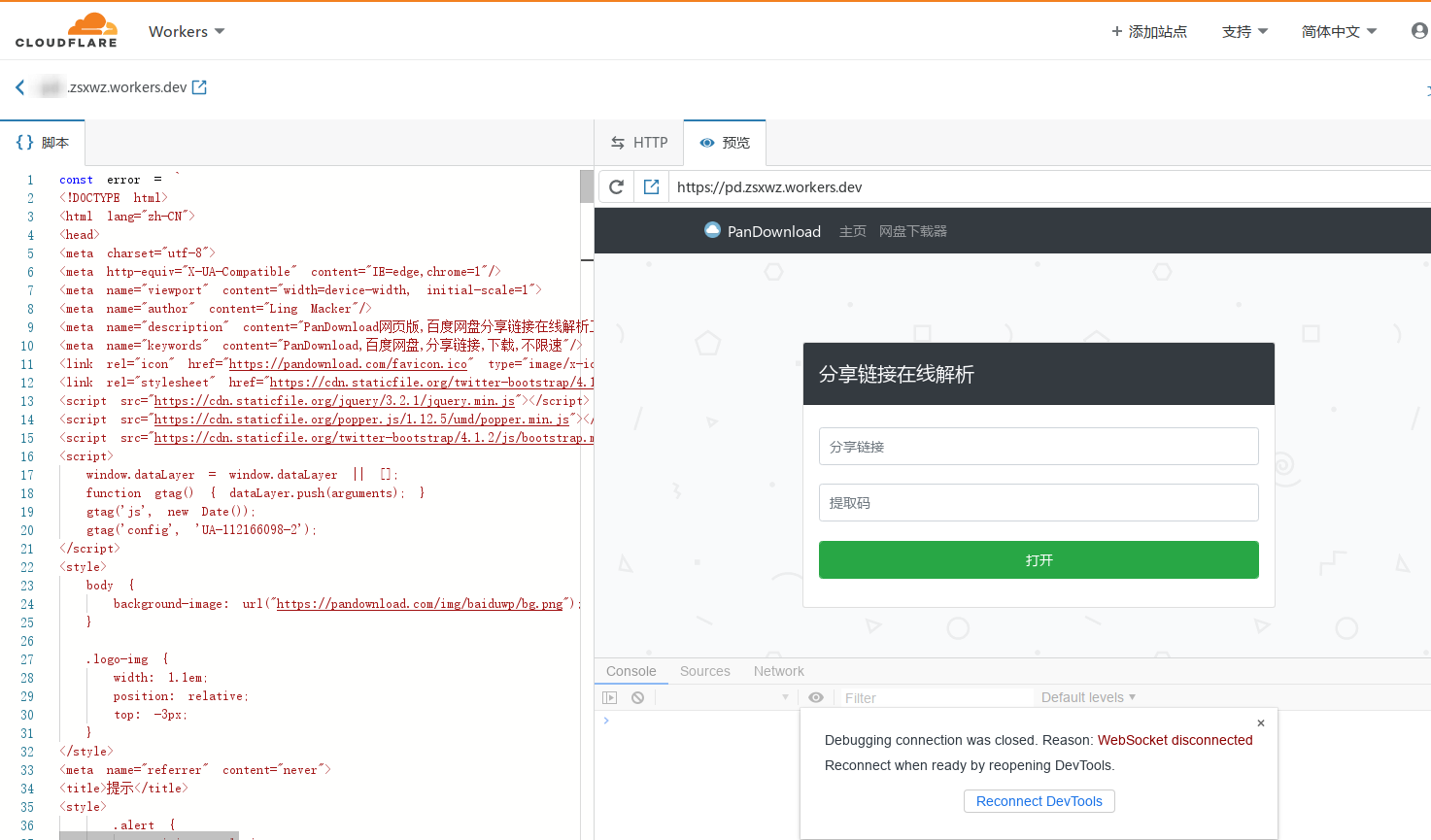This screenshot has width=1431, height=840.
Task: Click the jquery.min.js URL on line 13
Action: pyautogui.click(x=334, y=401)
